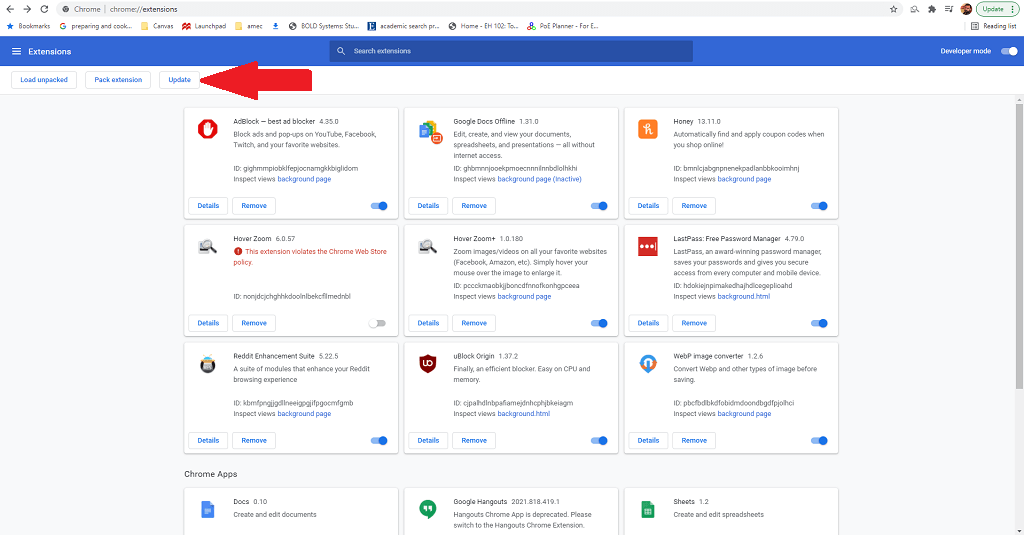Image resolution: width=1024 pixels, height=535 pixels.
Task: Click the Search extensions field
Action: pyautogui.click(x=510, y=51)
